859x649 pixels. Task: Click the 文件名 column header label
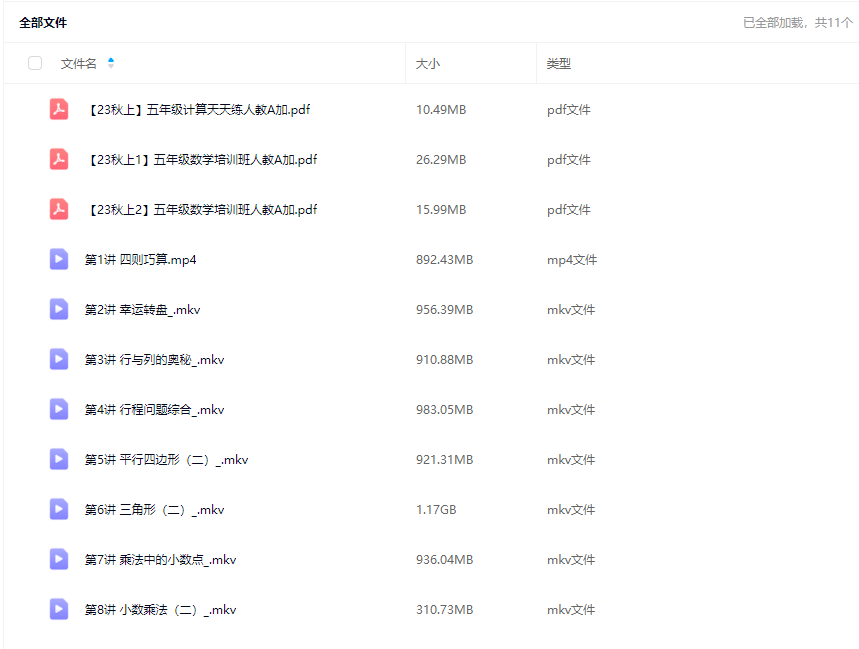pyautogui.click(x=78, y=64)
